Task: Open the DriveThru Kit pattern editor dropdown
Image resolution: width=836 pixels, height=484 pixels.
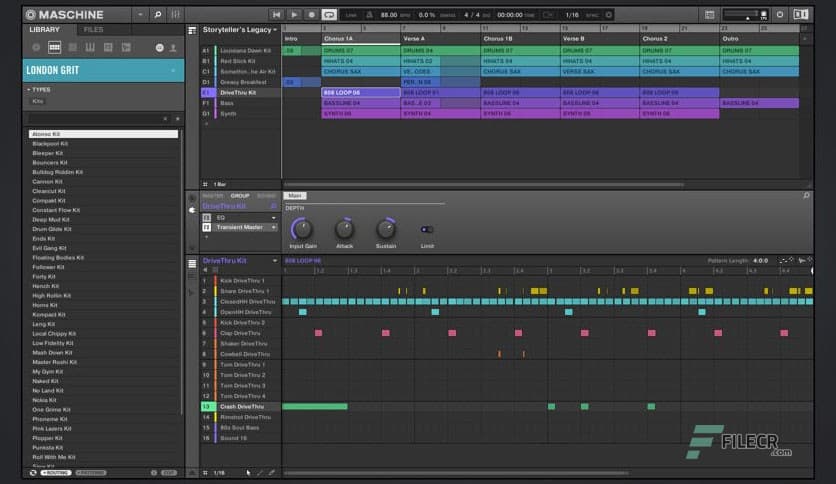Action: click(x=275, y=261)
